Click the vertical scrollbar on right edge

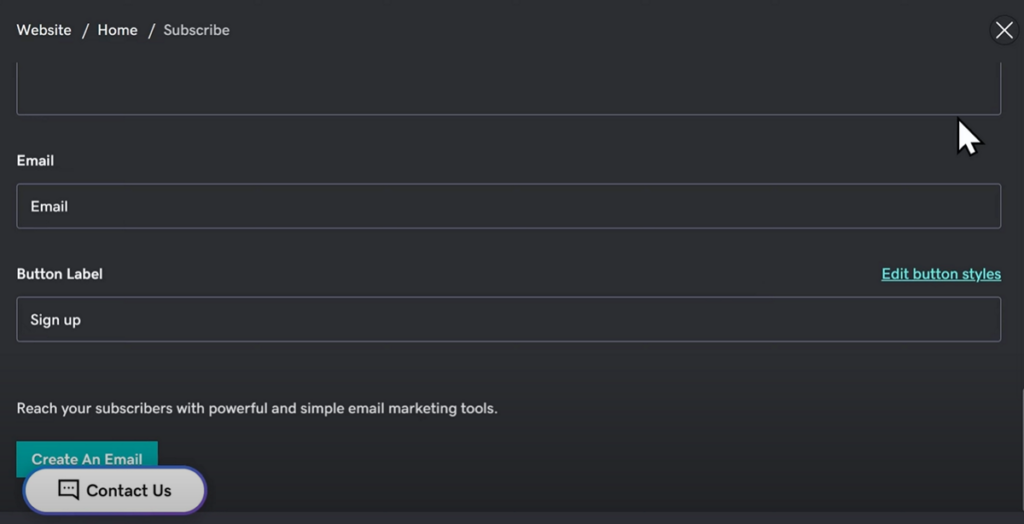coord(1021,451)
